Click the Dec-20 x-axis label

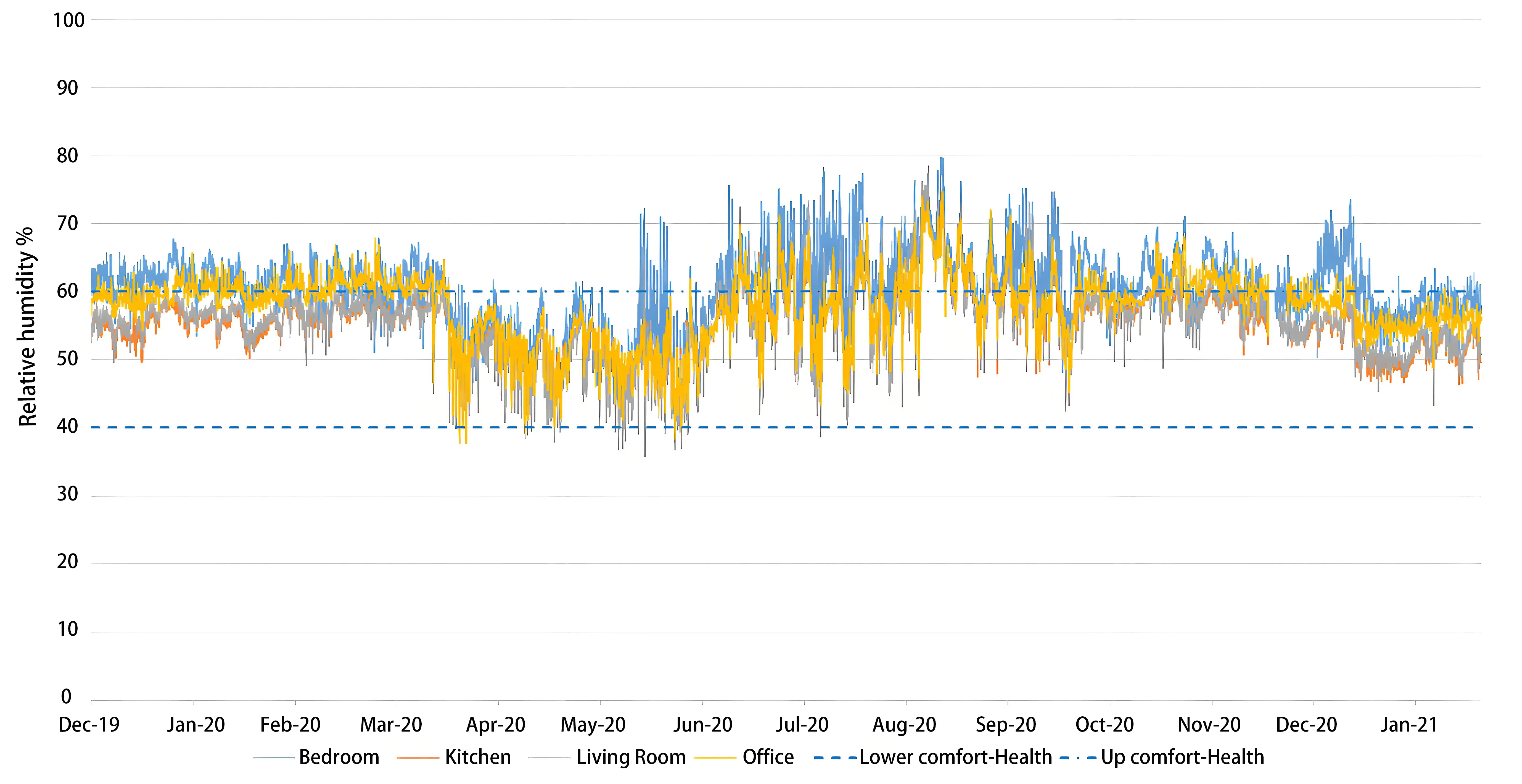[1306, 724]
